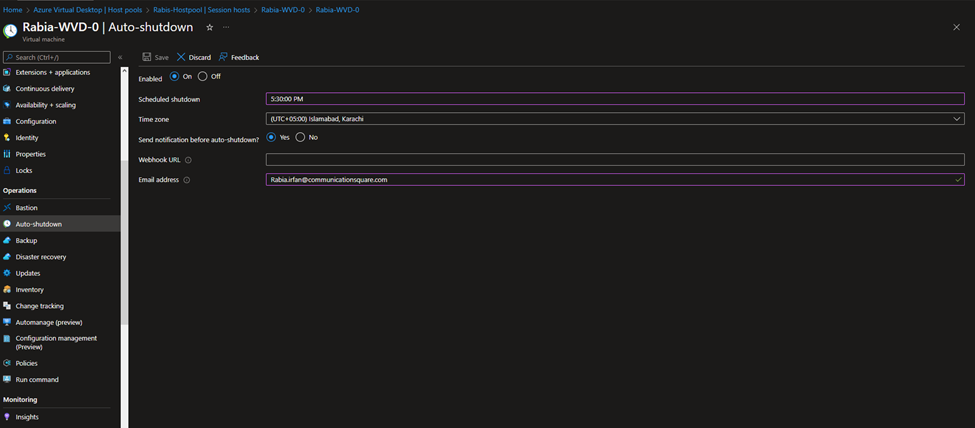
Task: Click the Bastion icon
Action: tap(7, 207)
